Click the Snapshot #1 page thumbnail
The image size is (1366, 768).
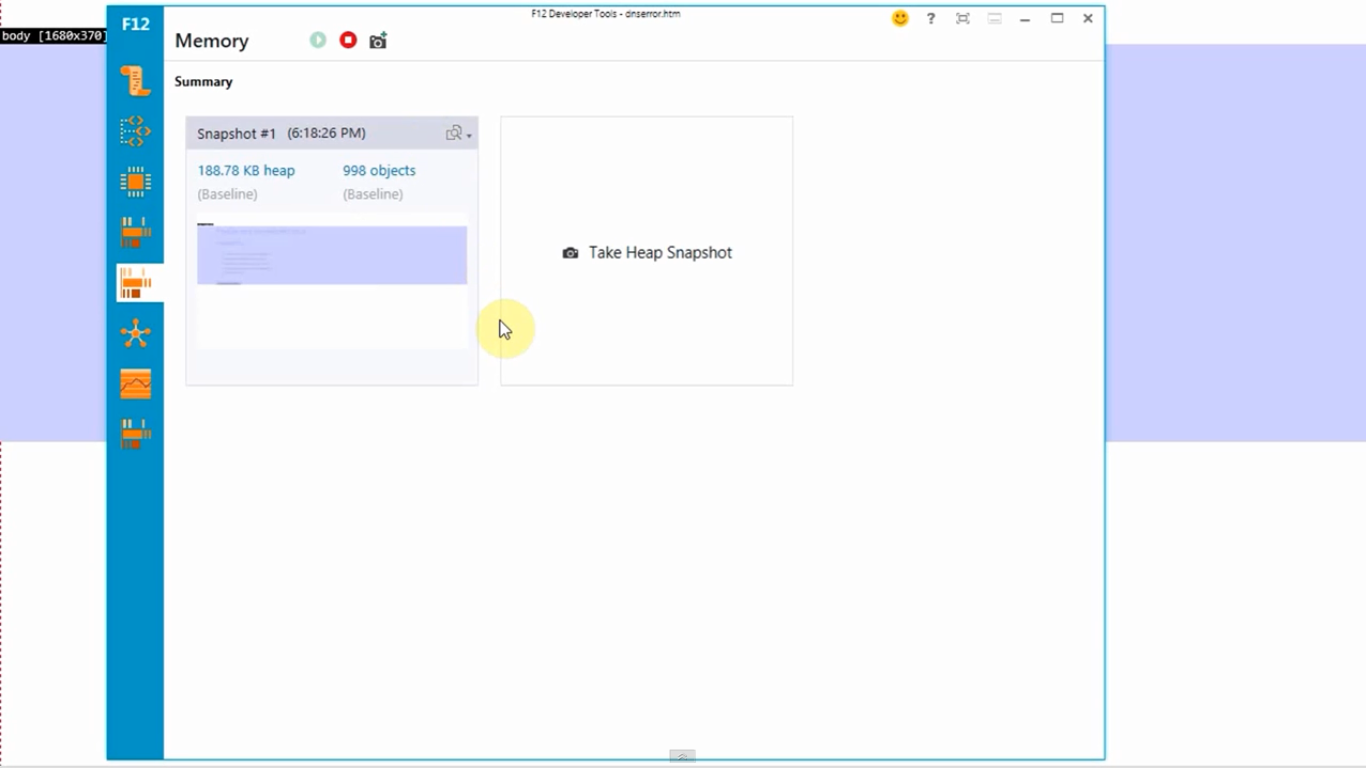pos(332,280)
